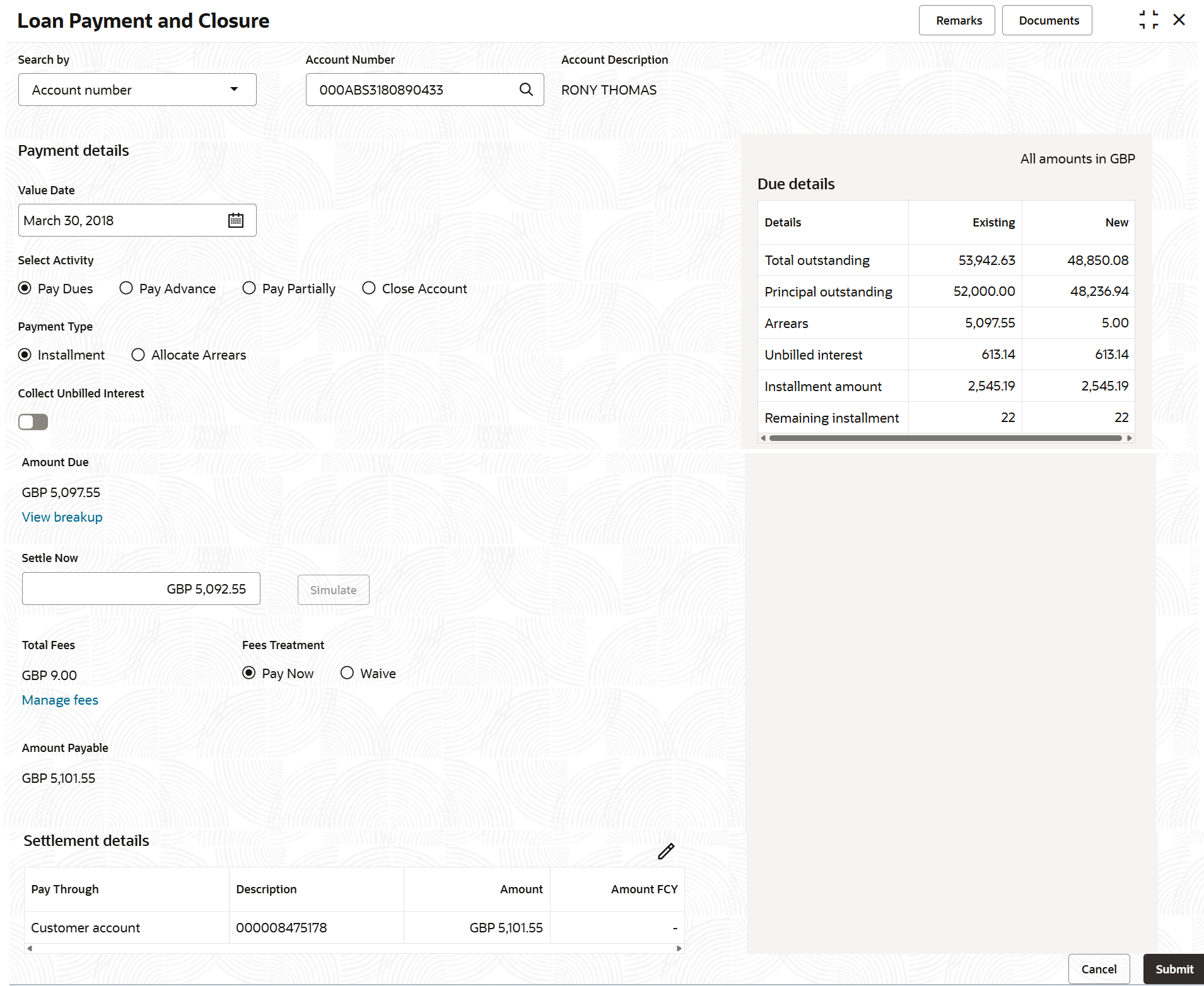Click the Installment amount existing value 2,545.19

click(991, 386)
